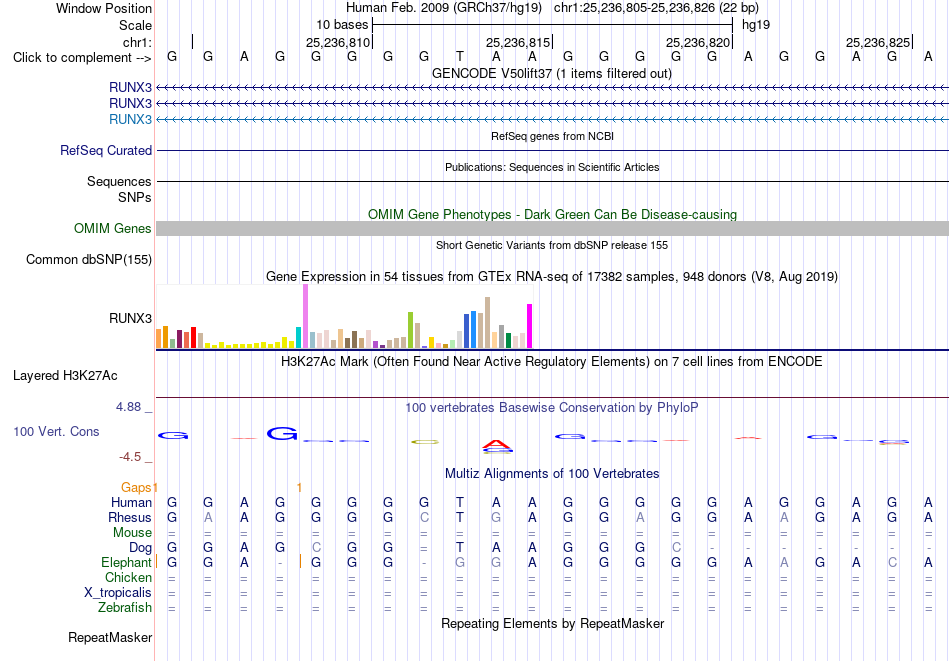Screen dimensions: 950x661
Task: Click the orange Gaps label
Action: pos(136,487)
